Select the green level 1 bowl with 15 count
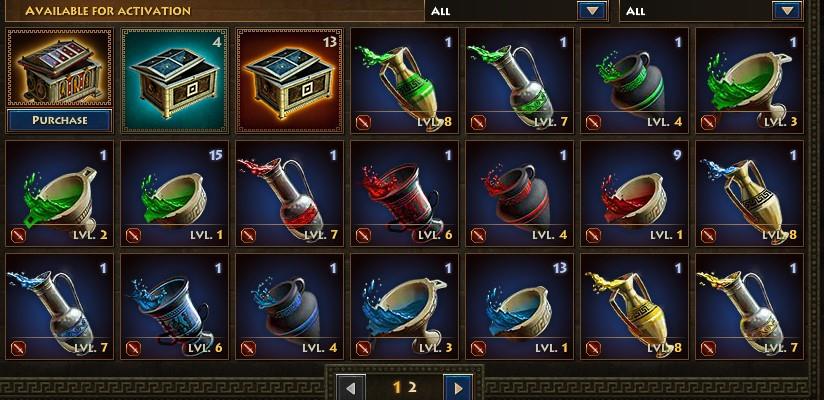Screen dimensions: 824x400 [x=174, y=193]
